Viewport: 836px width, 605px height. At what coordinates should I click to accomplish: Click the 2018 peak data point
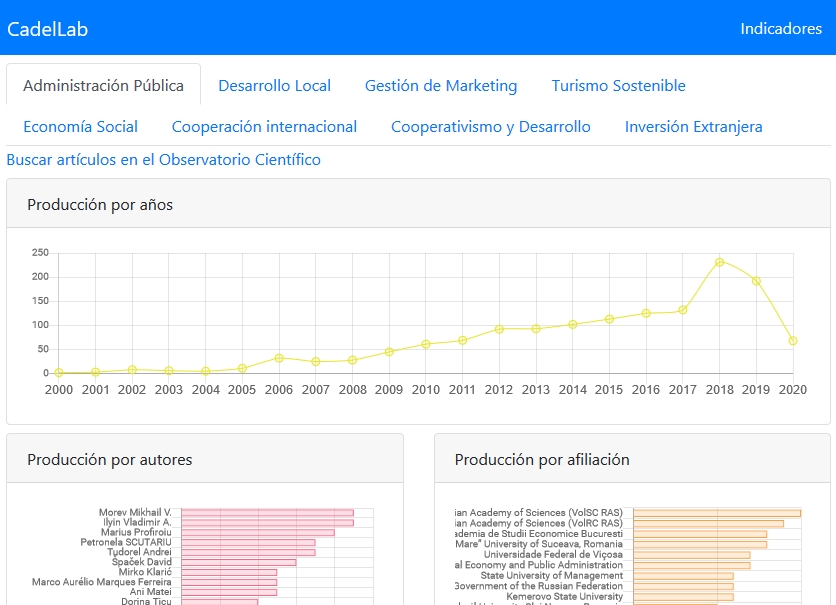click(x=719, y=262)
